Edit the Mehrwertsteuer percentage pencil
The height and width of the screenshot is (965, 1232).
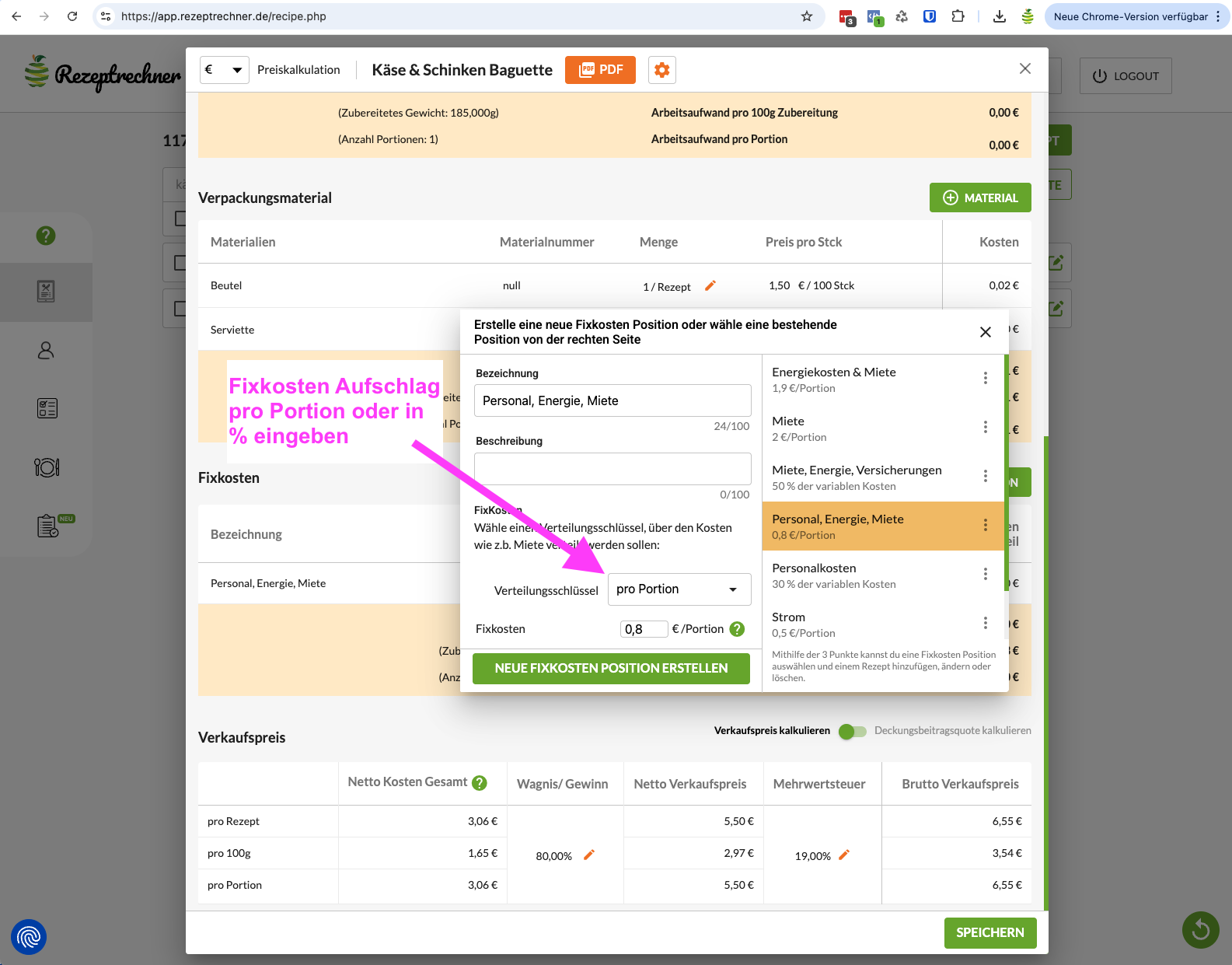coord(844,855)
